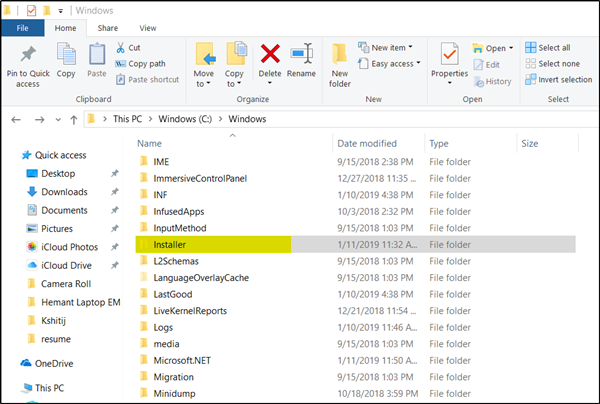Screen dimensions: 600x404
Task: Open Downloads in Quick access sidebar
Action: (x=64, y=192)
